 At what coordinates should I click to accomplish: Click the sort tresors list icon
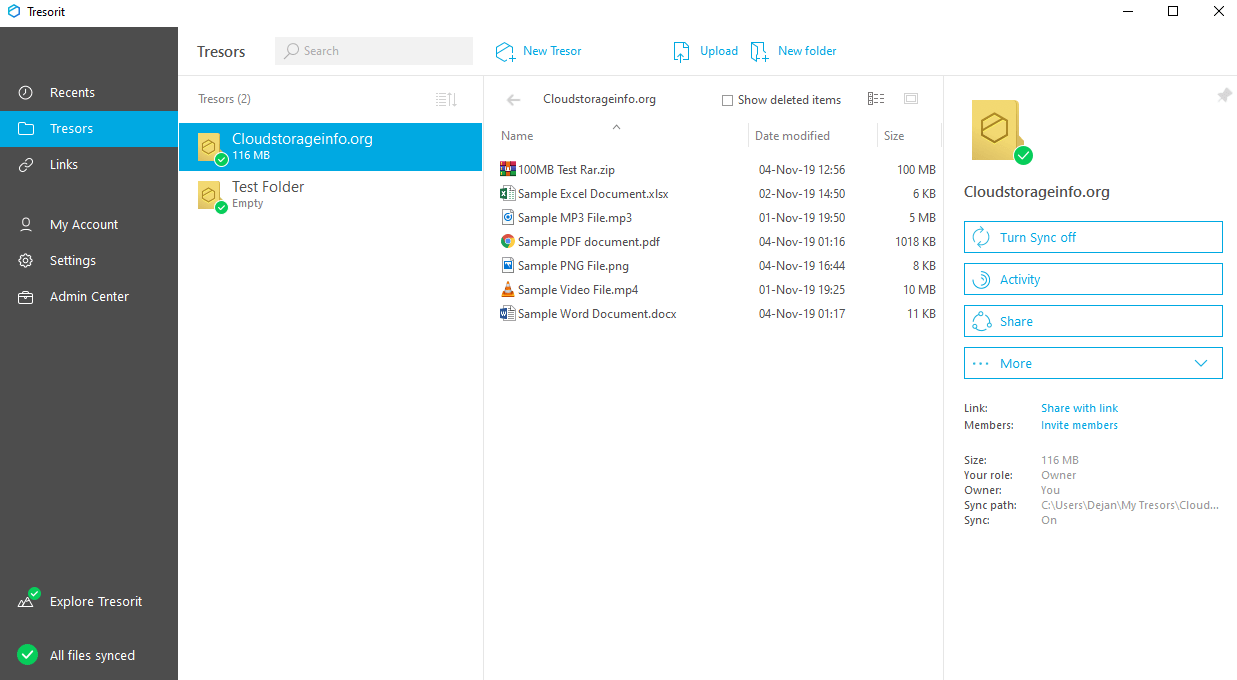click(x=446, y=99)
